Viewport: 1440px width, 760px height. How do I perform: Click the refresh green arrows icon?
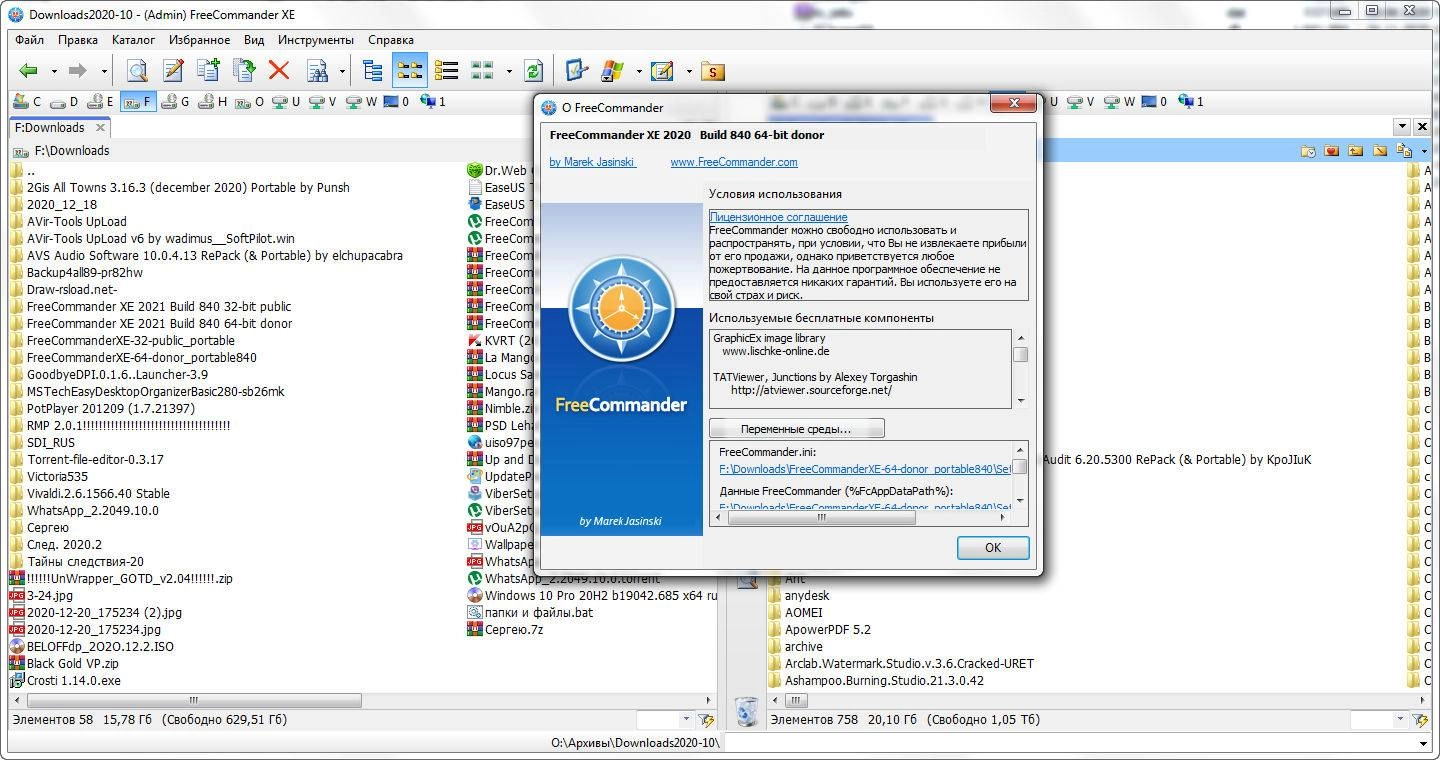click(533, 71)
